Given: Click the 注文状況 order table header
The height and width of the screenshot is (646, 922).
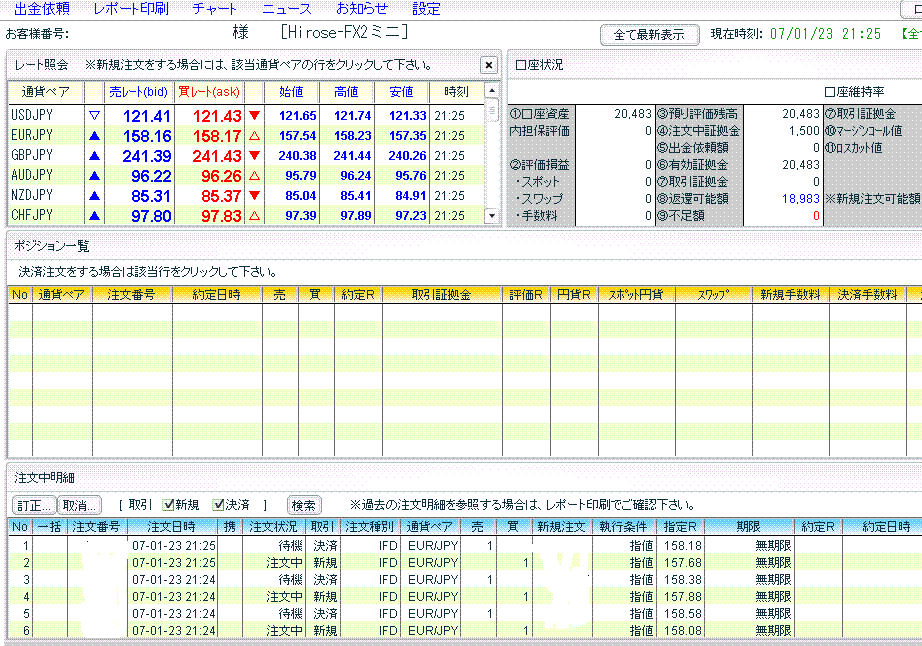Looking at the screenshot, I should pyautogui.click(x=273, y=527).
